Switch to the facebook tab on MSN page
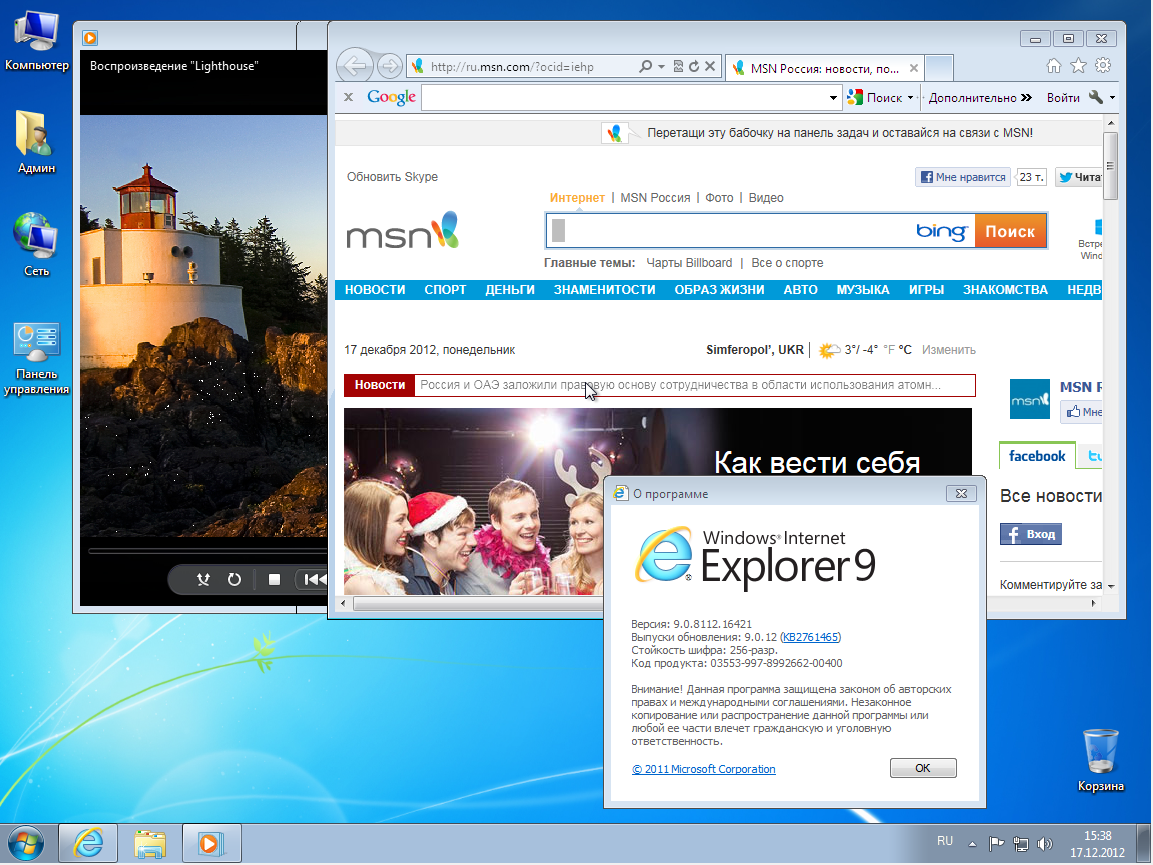The image size is (1153, 865). (x=1037, y=456)
